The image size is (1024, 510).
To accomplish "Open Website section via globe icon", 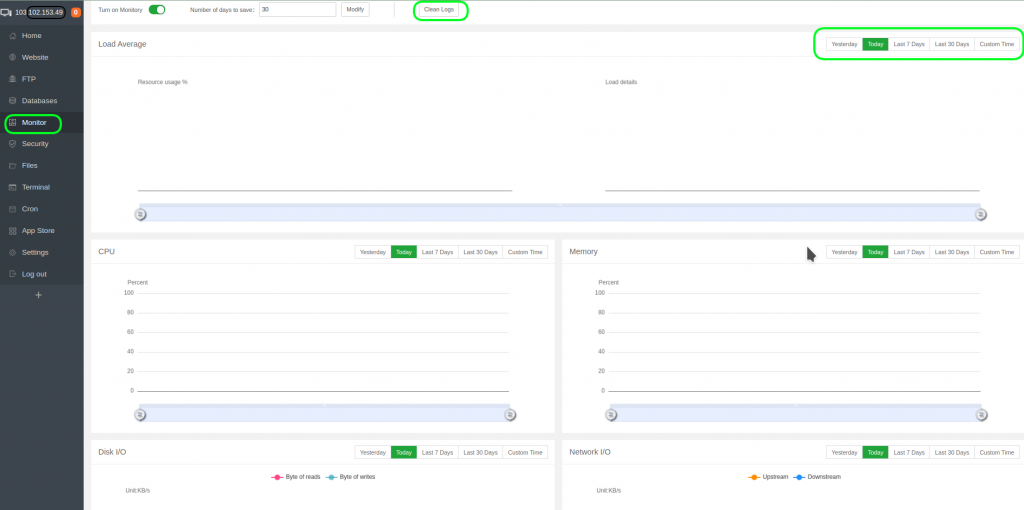I will click(12, 57).
